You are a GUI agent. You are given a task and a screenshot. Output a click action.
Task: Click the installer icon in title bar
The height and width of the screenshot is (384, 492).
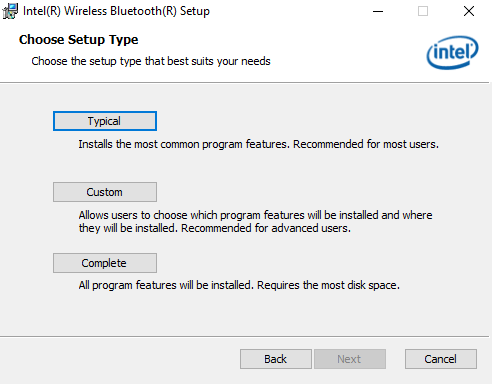pos(10,11)
